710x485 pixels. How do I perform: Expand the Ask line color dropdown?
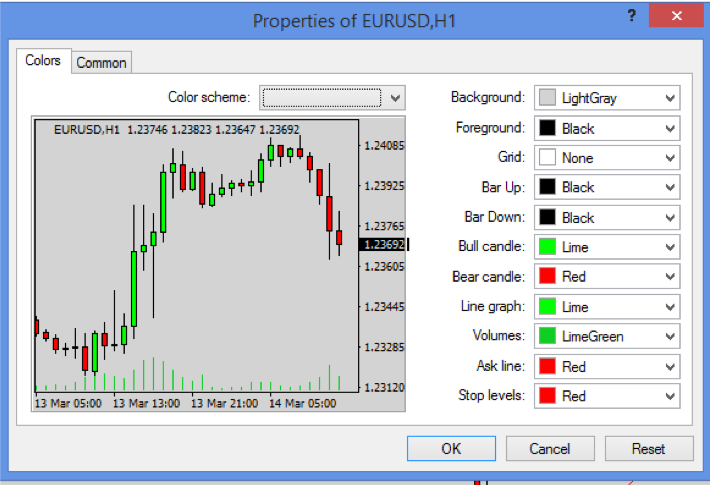(x=607, y=366)
